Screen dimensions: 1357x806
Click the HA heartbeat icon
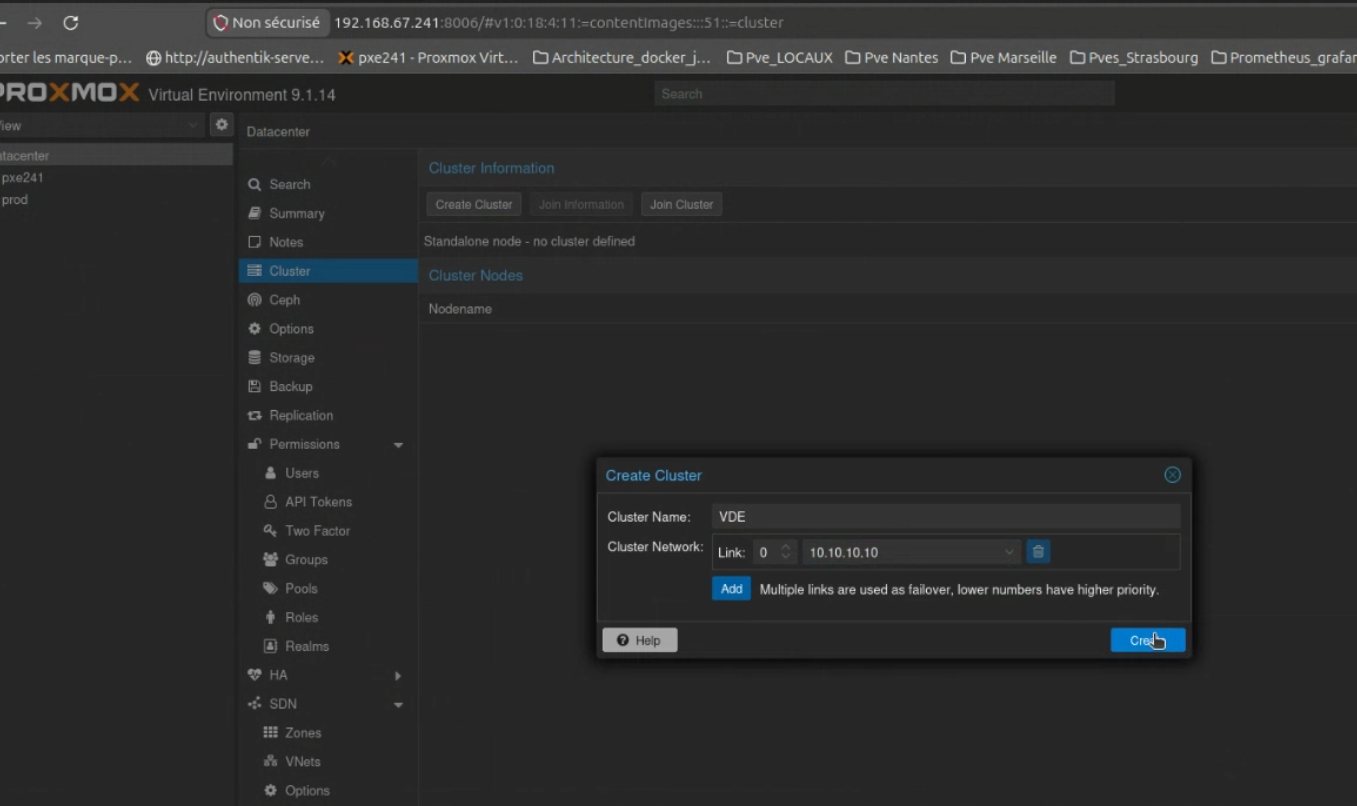254,675
